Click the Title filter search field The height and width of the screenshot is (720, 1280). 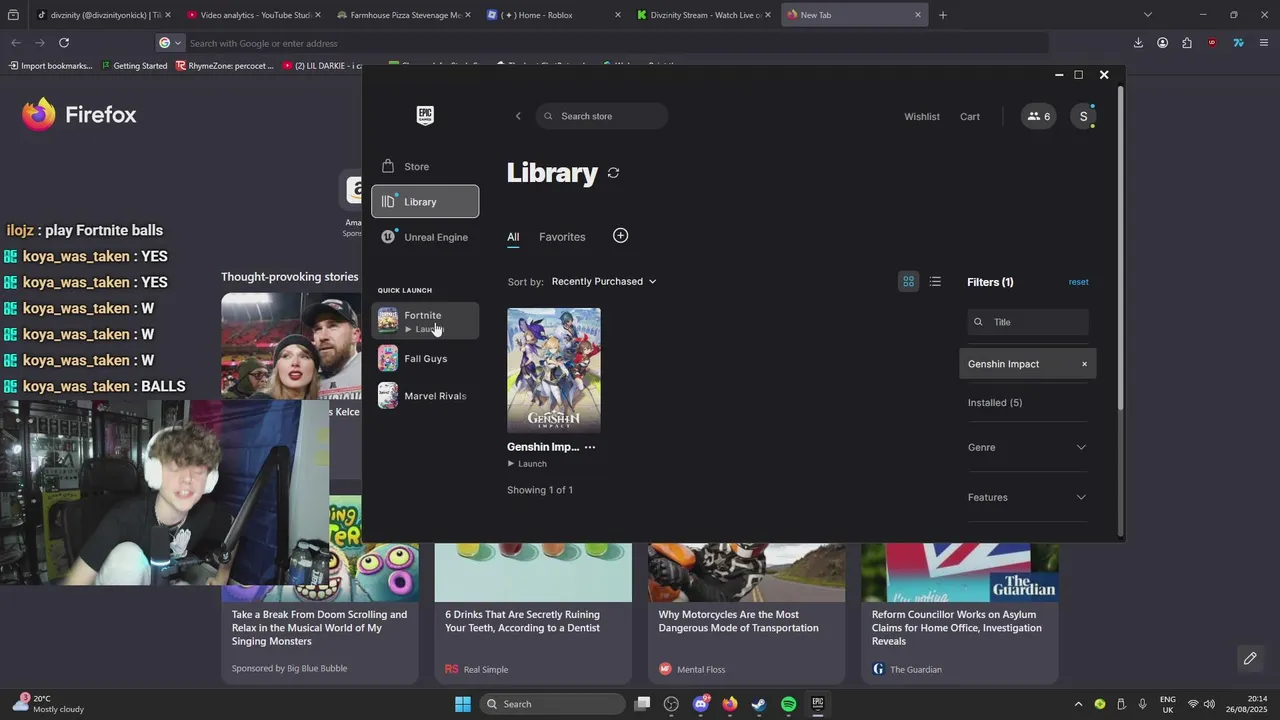(1028, 322)
